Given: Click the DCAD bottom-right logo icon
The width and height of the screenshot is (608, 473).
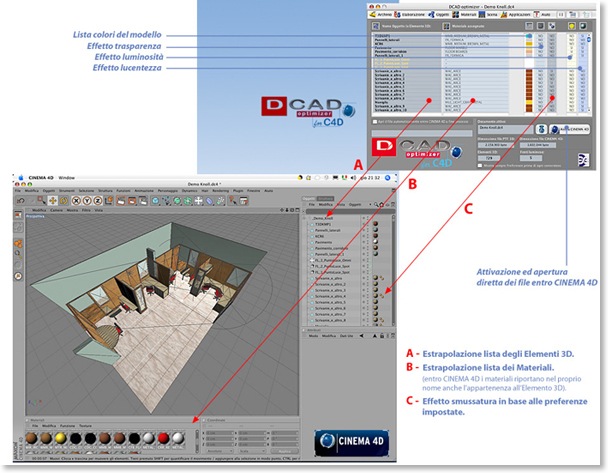Looking at the screenshot, I should pyautogui.click(x=584, y=160).
